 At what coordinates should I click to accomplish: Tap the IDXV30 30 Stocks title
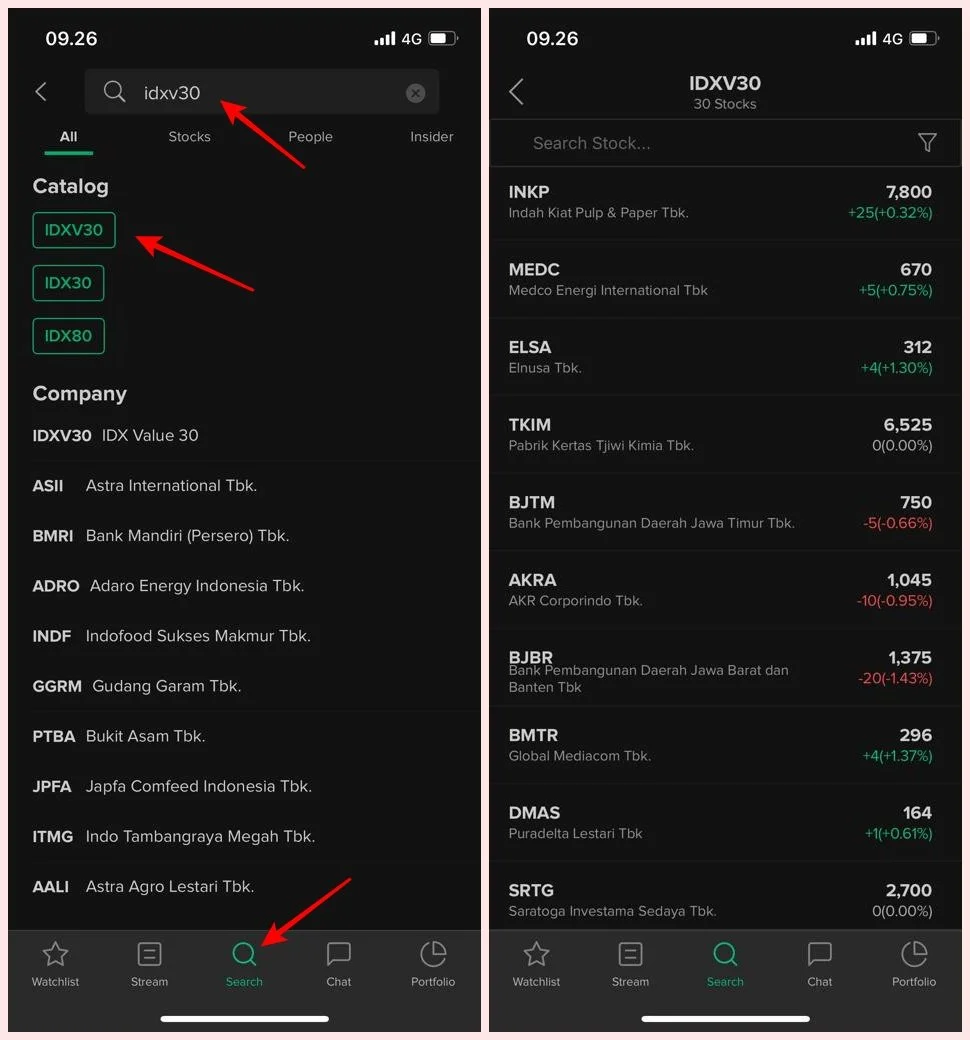(725, 92)
